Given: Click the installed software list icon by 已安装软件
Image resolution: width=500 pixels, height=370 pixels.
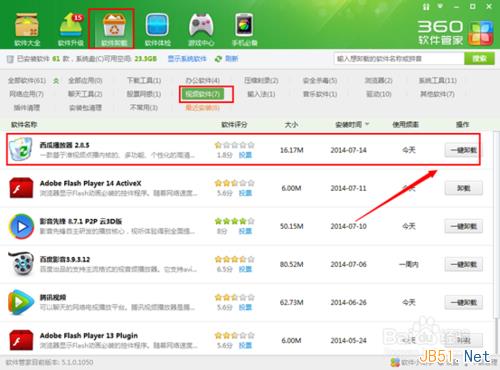Looking at the screenshot, I should point(10,59).
